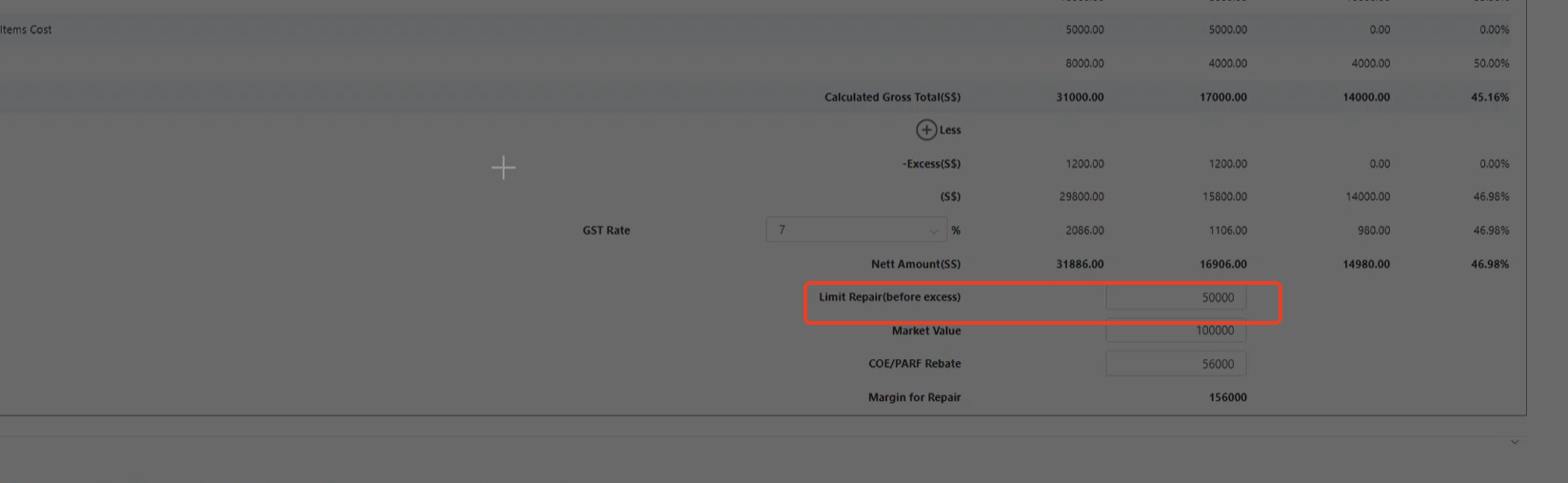This screenshot has height=483, width=1568.
Task: Click the Margin for Repair value 156000
Action: (1227, 397)
